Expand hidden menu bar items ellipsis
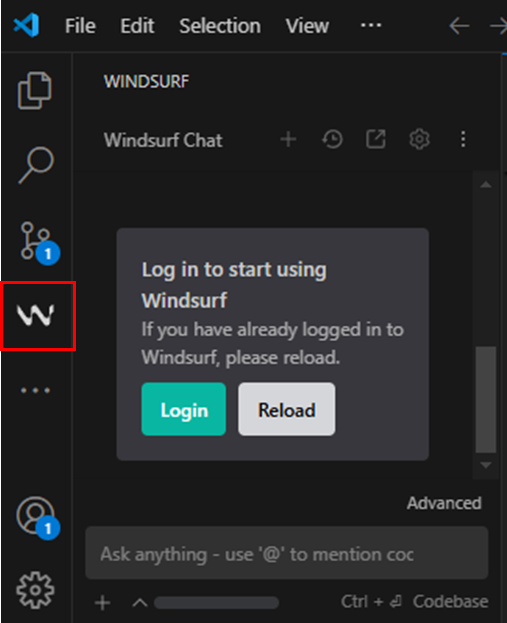This screenshot has height=623, width=507. tap(371, 25)
